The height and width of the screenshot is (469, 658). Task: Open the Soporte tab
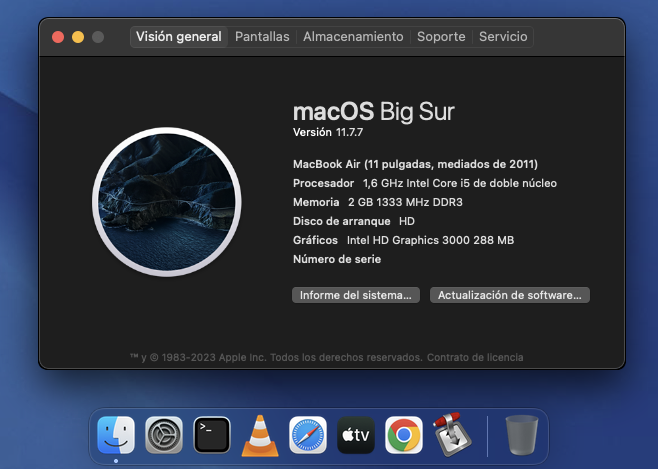pos(441,37)
